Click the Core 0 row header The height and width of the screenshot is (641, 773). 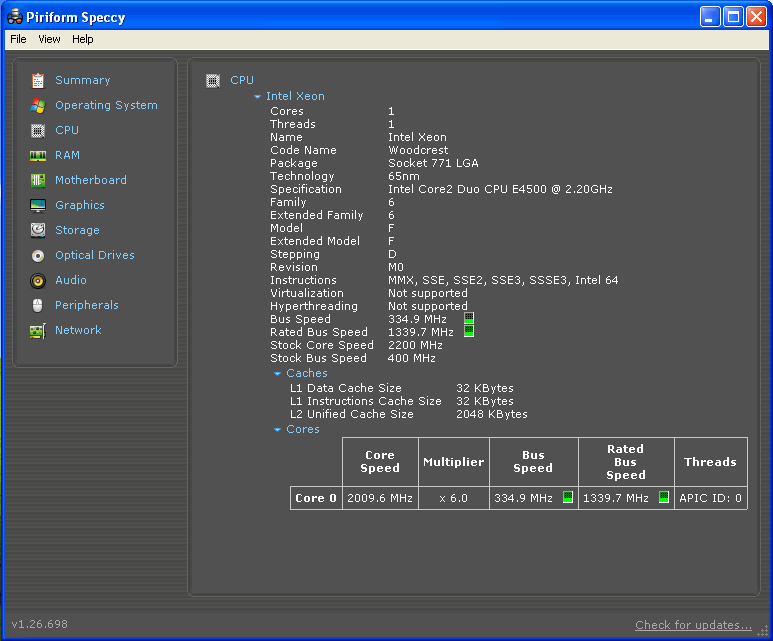click(x=316, y=498)
